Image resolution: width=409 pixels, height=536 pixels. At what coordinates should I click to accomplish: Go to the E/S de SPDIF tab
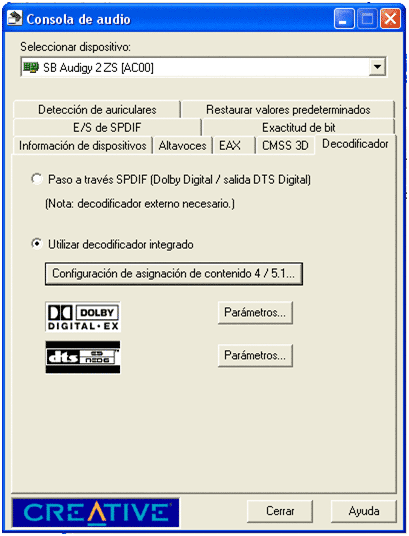tap(107, 128)
